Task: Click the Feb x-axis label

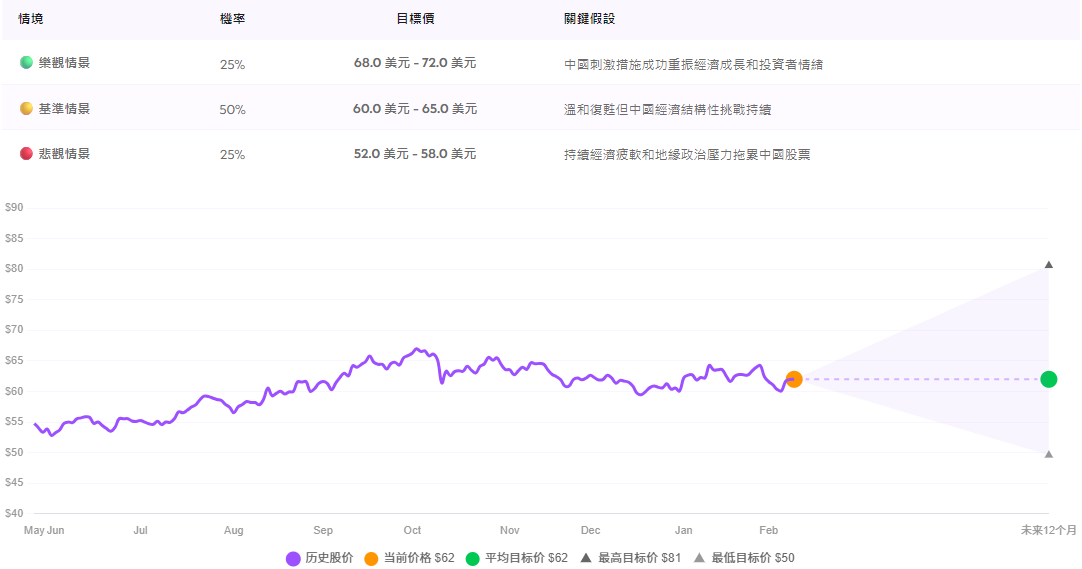Action: click(x=769, y=530)
